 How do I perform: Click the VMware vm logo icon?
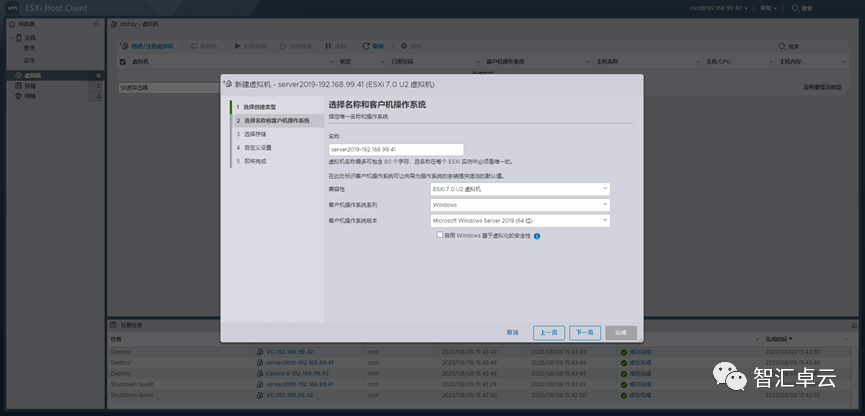(x=12, y=8)
